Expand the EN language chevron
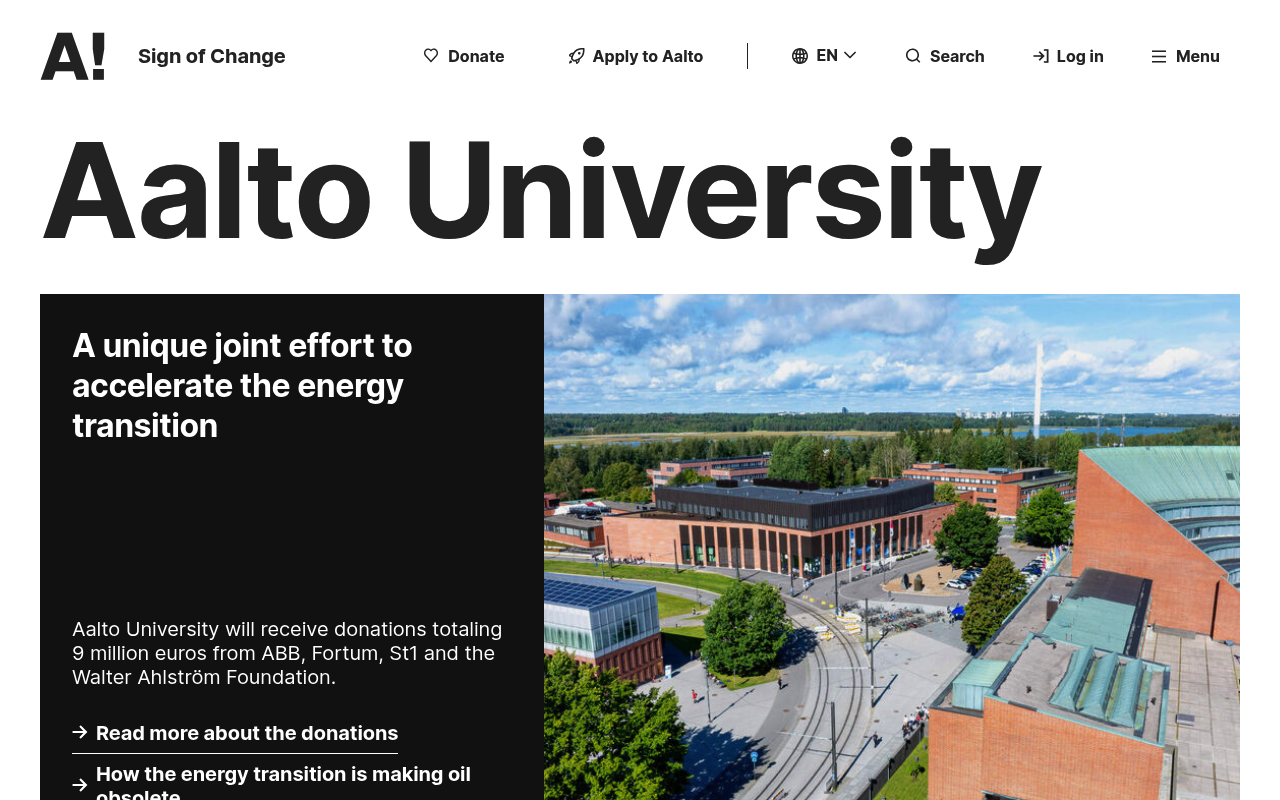 pos(850,55)
